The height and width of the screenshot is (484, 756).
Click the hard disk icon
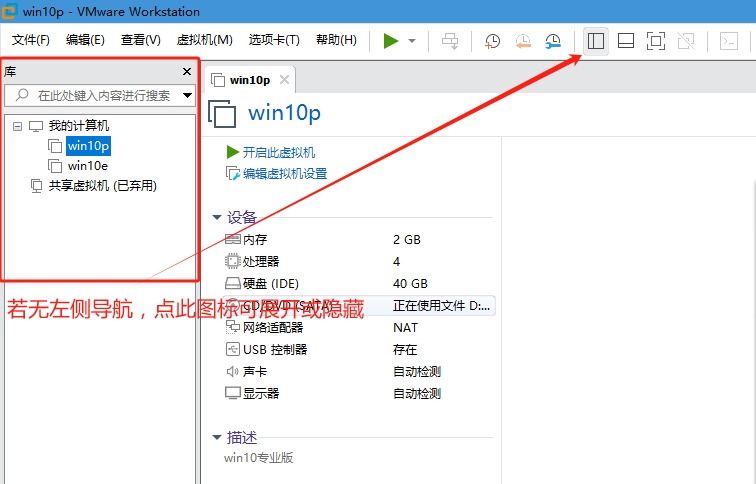tap(233, 283)
